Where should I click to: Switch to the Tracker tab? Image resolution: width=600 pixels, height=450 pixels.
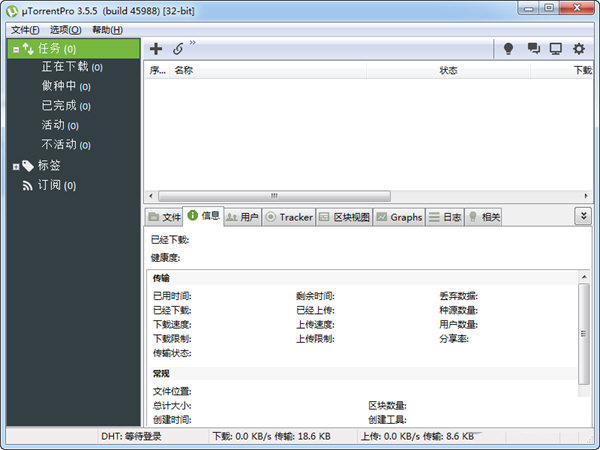[x=289, y=217]
